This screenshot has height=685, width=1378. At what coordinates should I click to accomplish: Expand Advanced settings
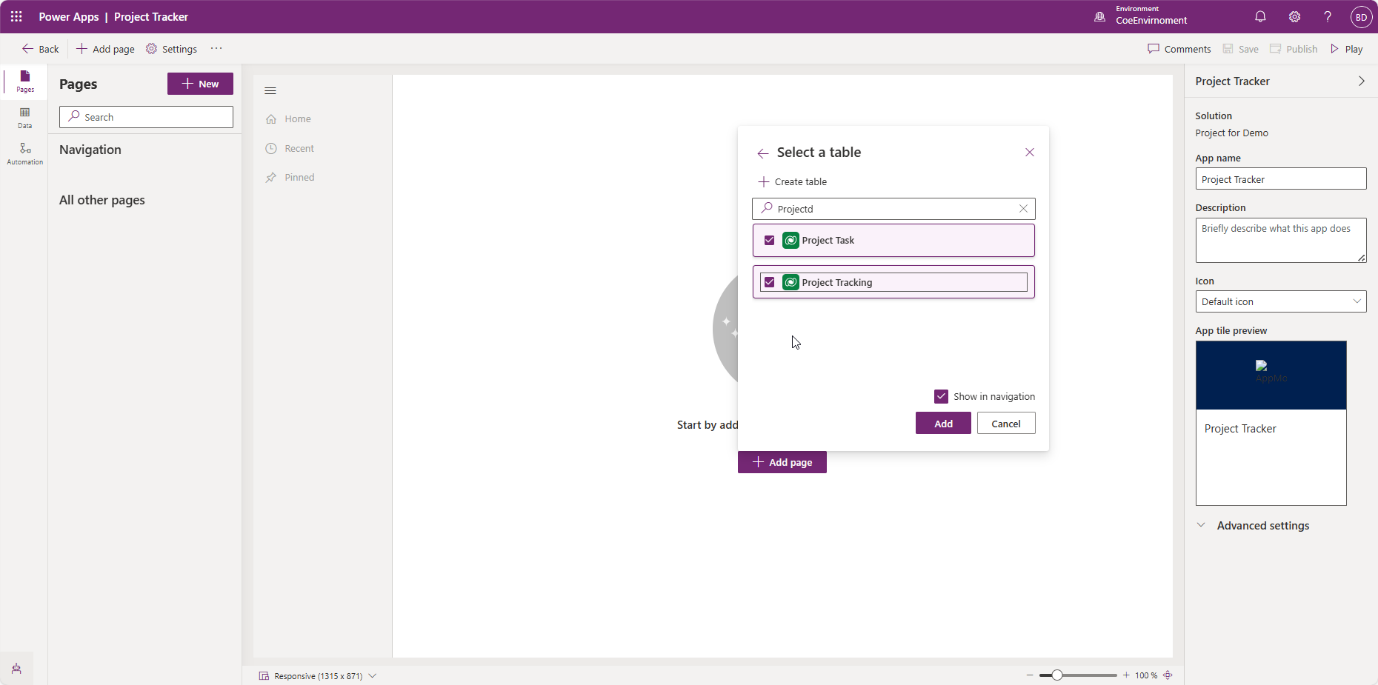[x=1253, y=526]
